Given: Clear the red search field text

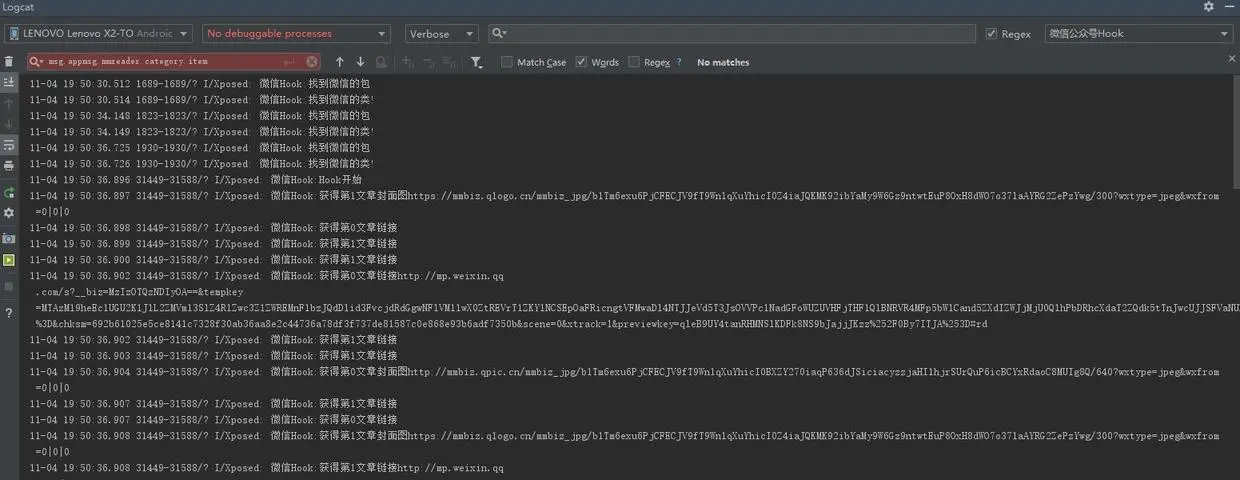Looking at the screenshot, I should click(x=312, y=62).
